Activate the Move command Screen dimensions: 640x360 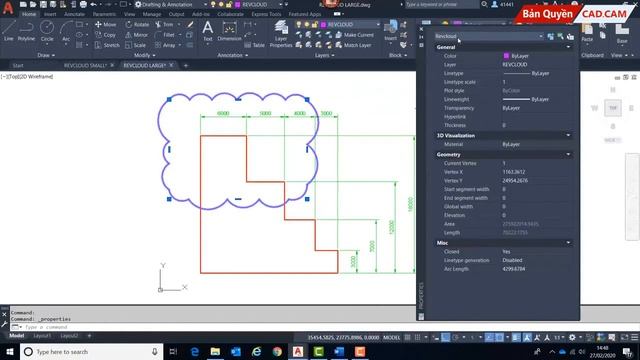coord(106,24)
